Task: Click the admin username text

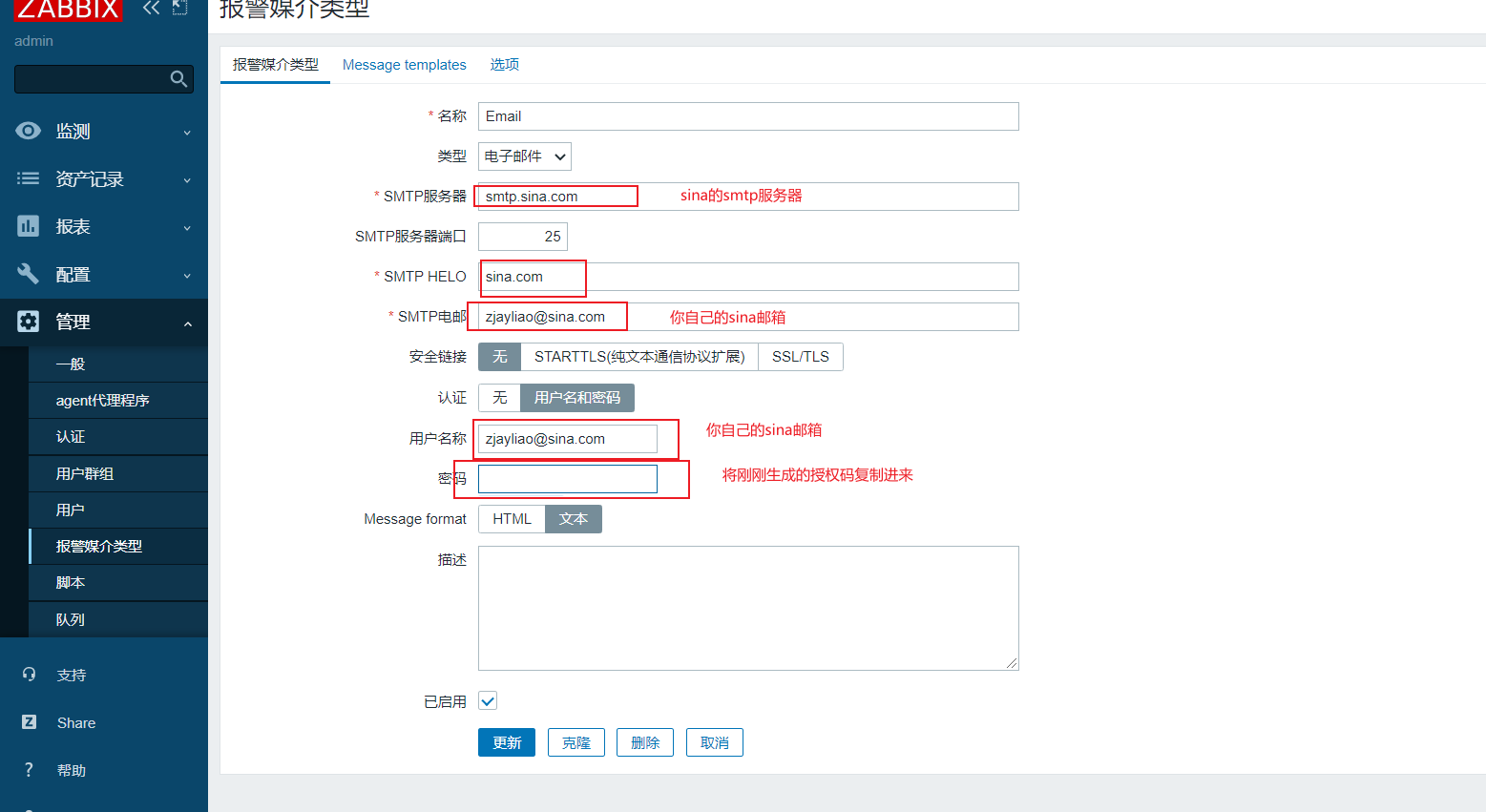Action: click(33, 41)
